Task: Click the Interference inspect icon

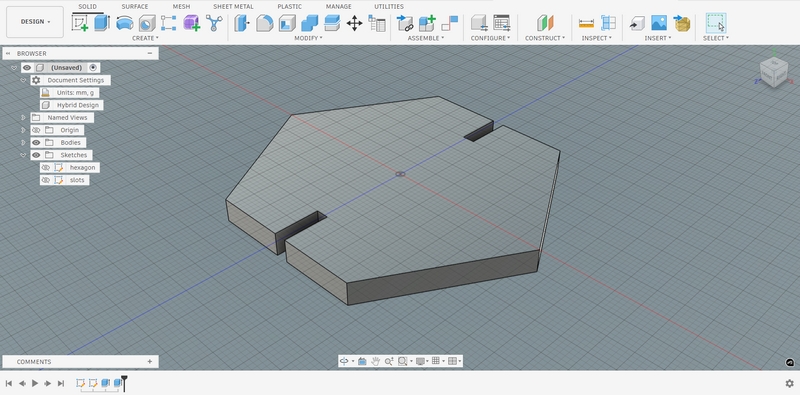Action: coord(608,23)
